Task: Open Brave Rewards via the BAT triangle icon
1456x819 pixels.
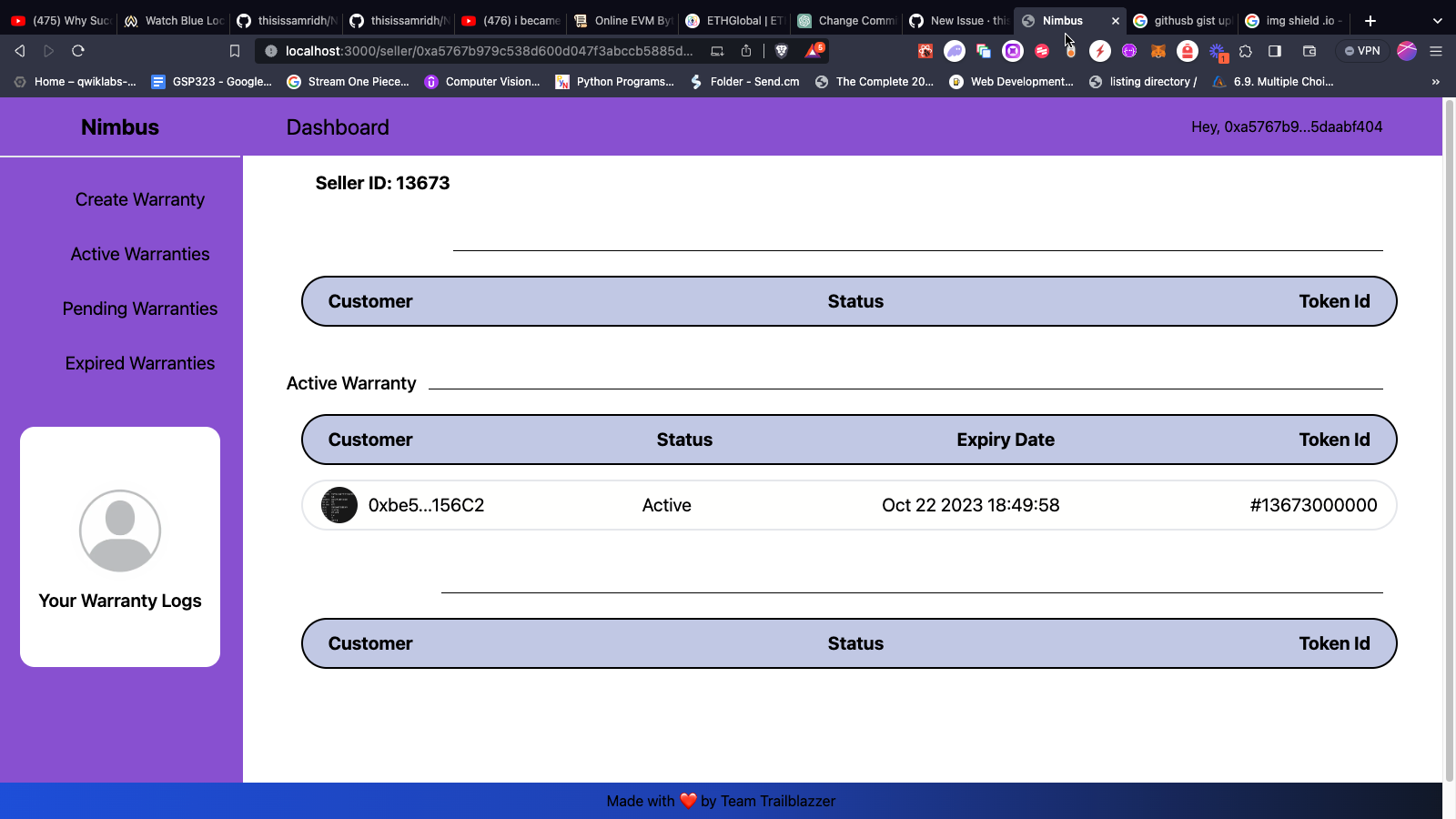Action: (x=813, y=51)
